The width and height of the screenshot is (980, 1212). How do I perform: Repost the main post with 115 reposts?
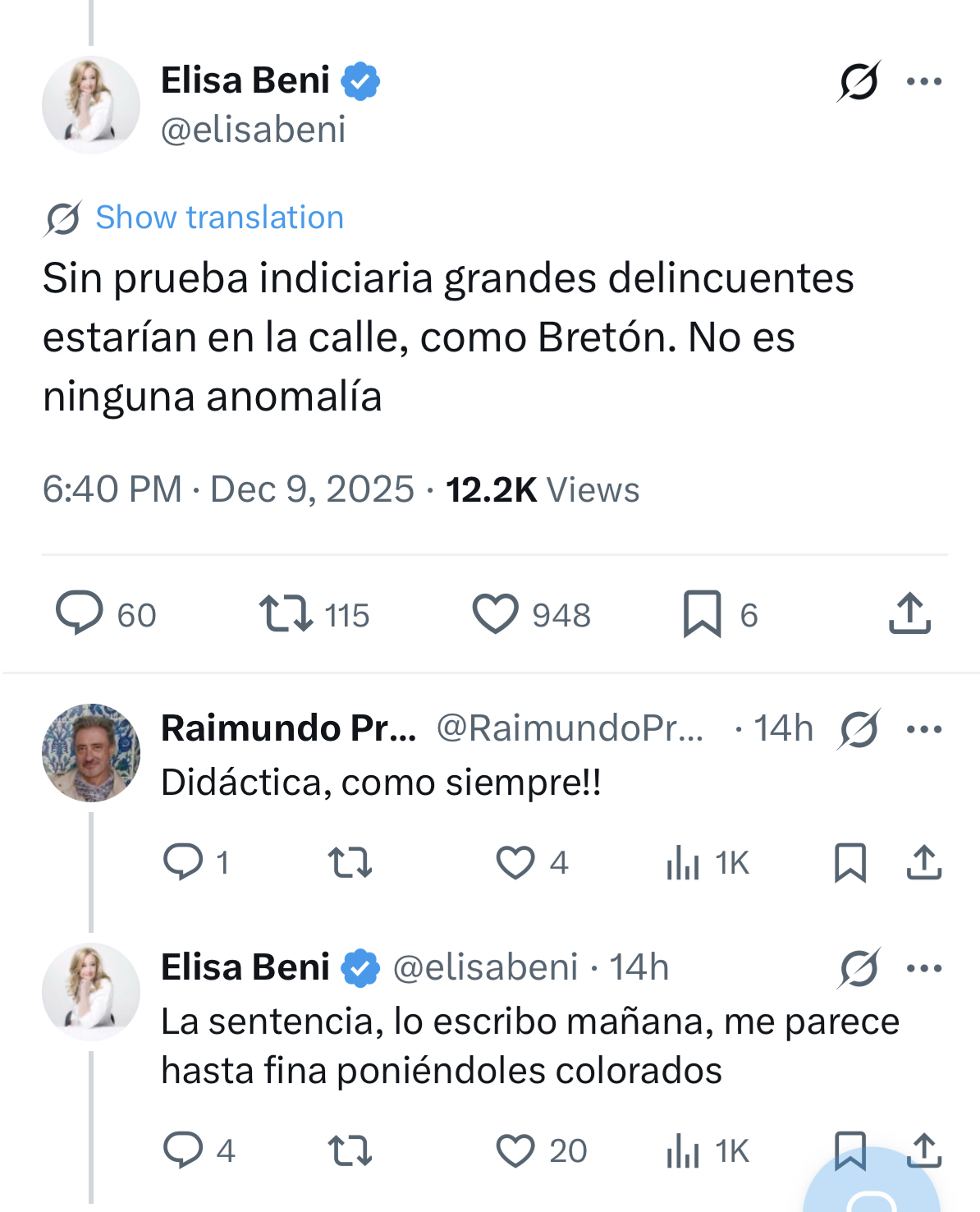tap(286, 613)
